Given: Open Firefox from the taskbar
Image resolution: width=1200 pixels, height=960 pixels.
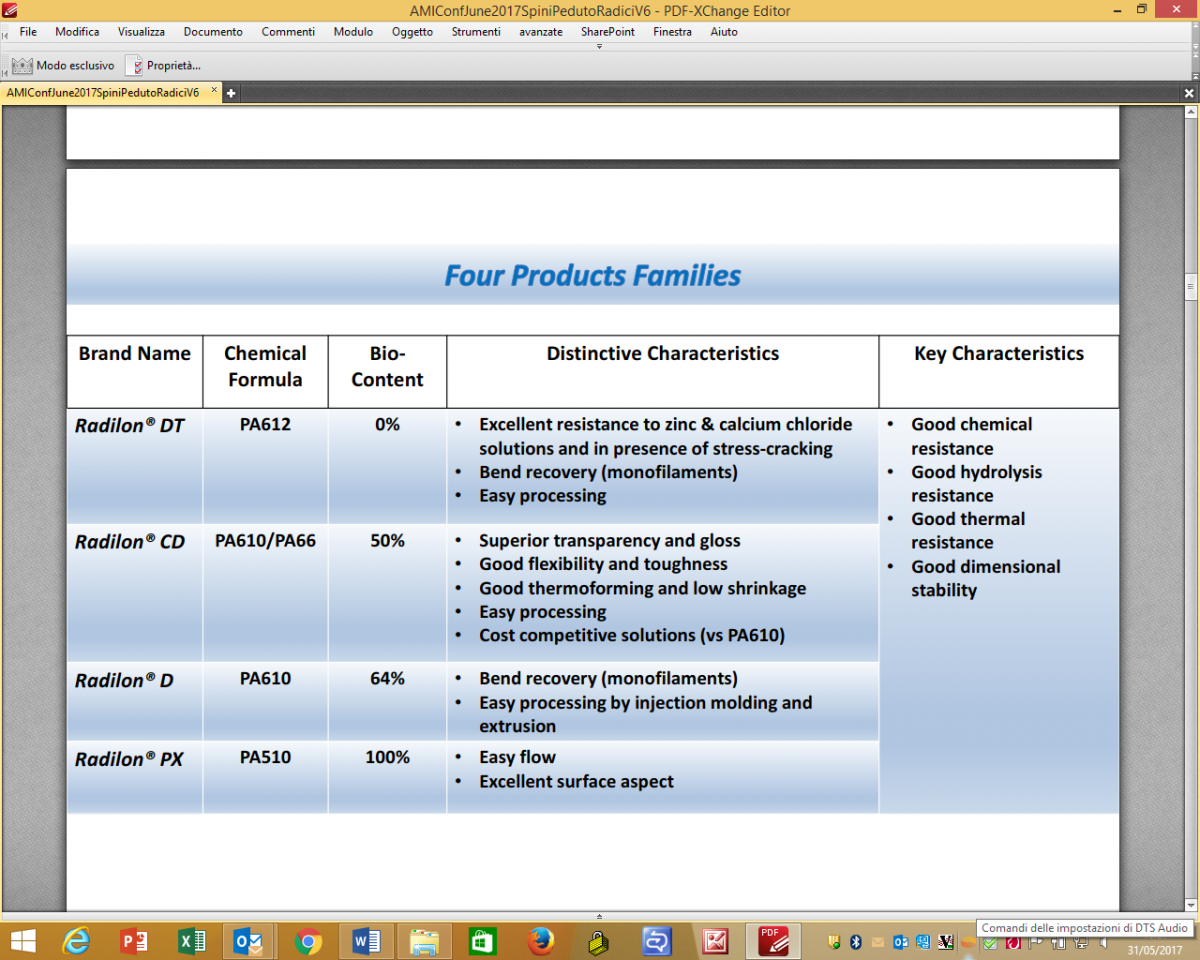Looking at the screenshot, I should pyautogui.click(x=541, y=941).
